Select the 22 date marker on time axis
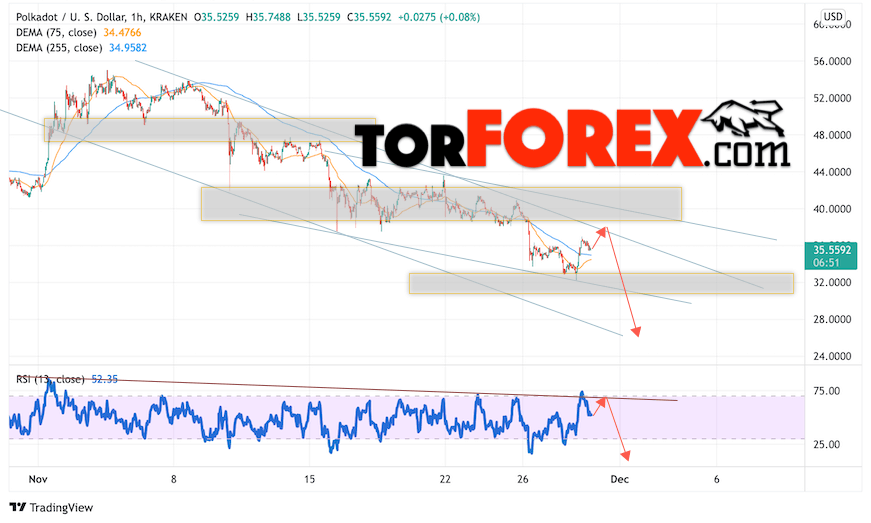871x523 pixels. click(x=445, y=479)
